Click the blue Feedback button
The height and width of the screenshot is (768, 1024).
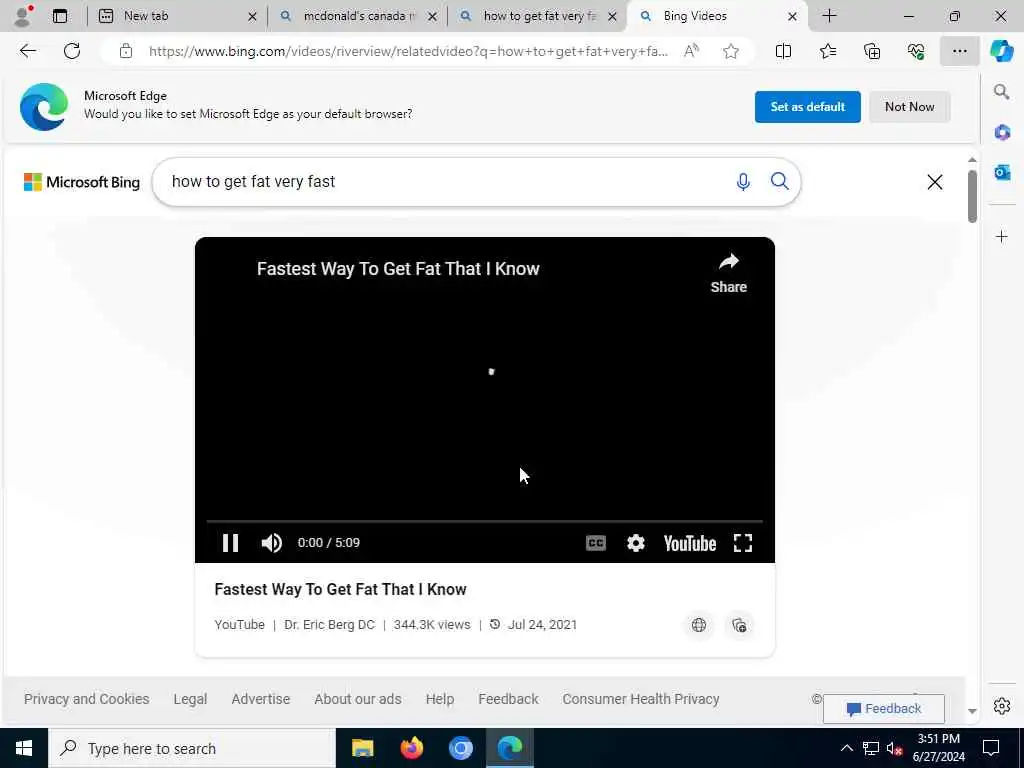coord(884,709)
